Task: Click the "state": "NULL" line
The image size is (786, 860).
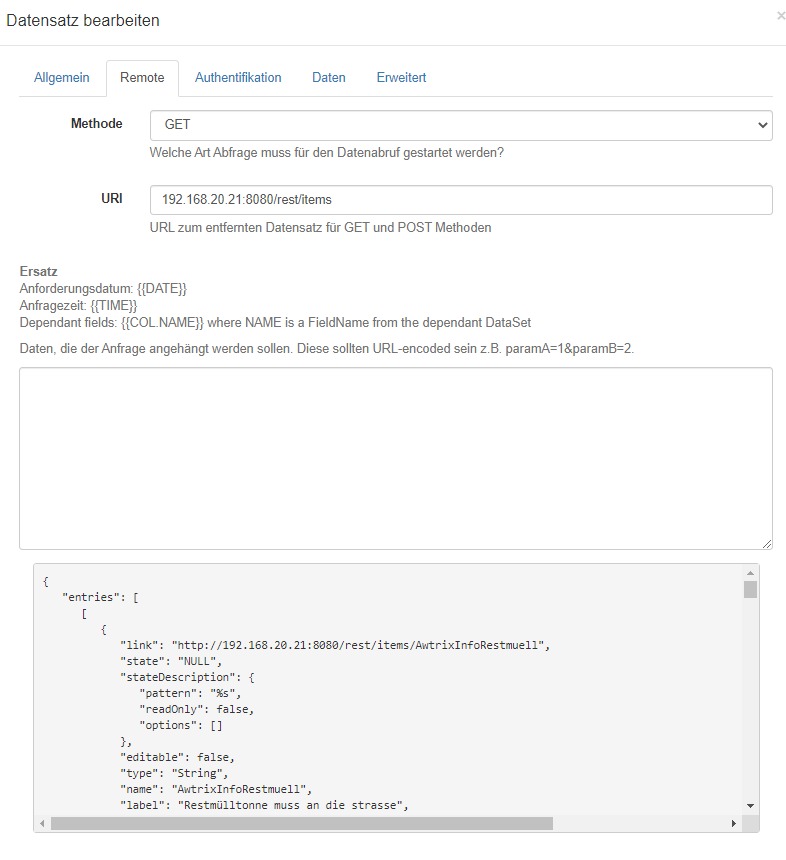Action: (x=171, y=661)
